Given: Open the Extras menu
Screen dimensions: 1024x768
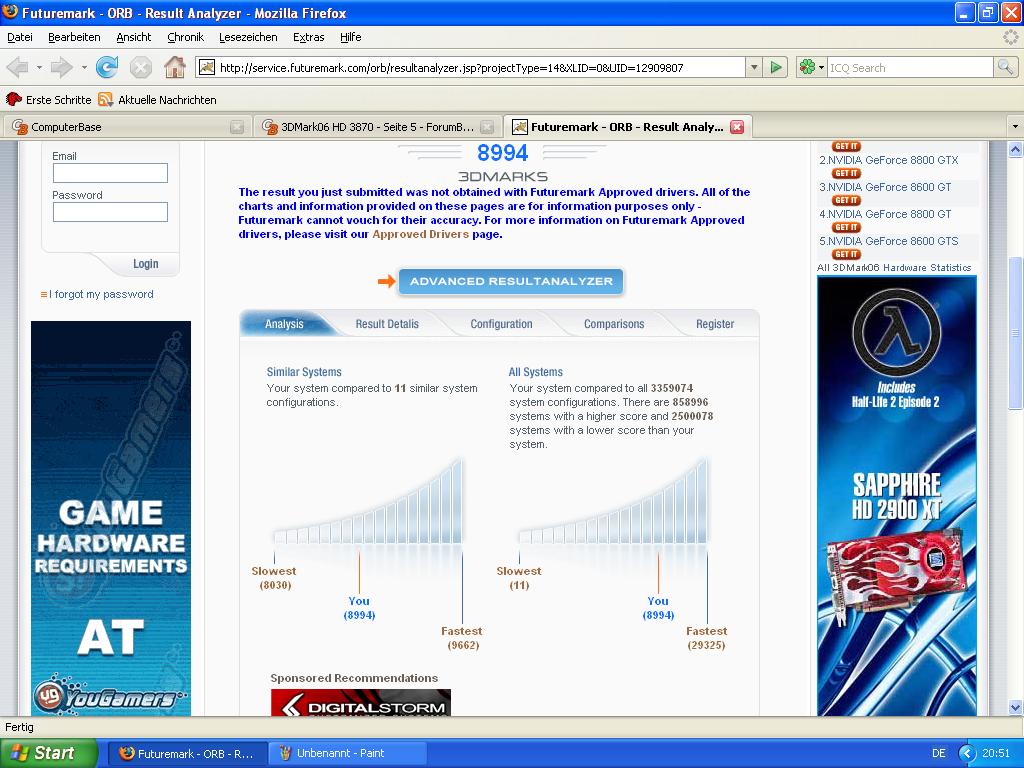Looking at the screenshot, I should pos(309,37).
